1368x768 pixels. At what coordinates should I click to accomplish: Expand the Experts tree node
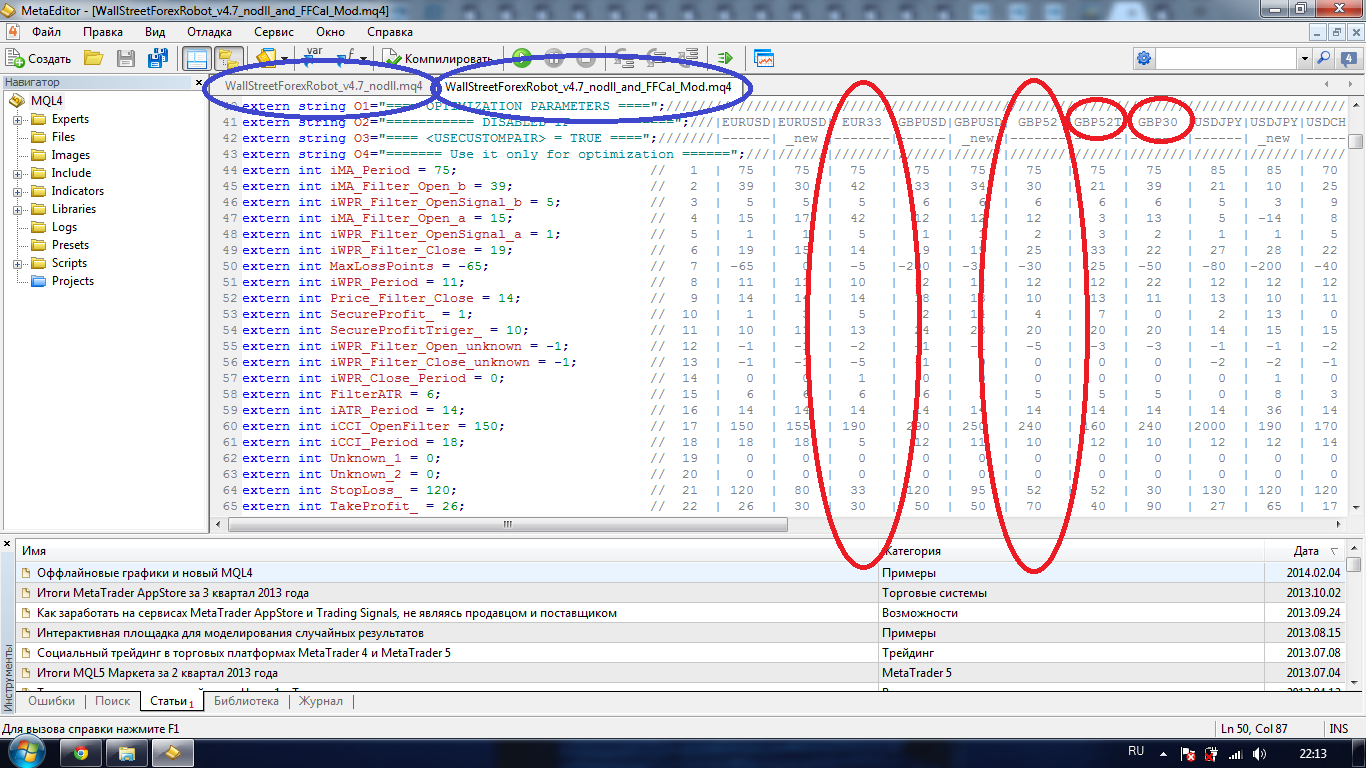coord(17,119)
